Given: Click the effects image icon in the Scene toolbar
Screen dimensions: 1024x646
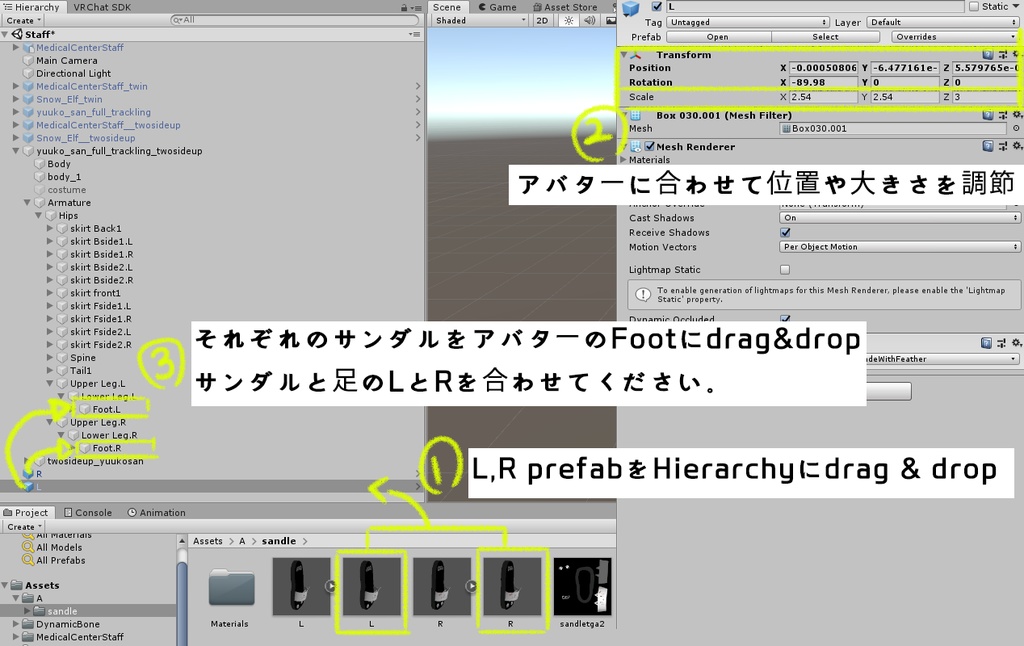Looking at the screenshot, I should click(610, 18).
